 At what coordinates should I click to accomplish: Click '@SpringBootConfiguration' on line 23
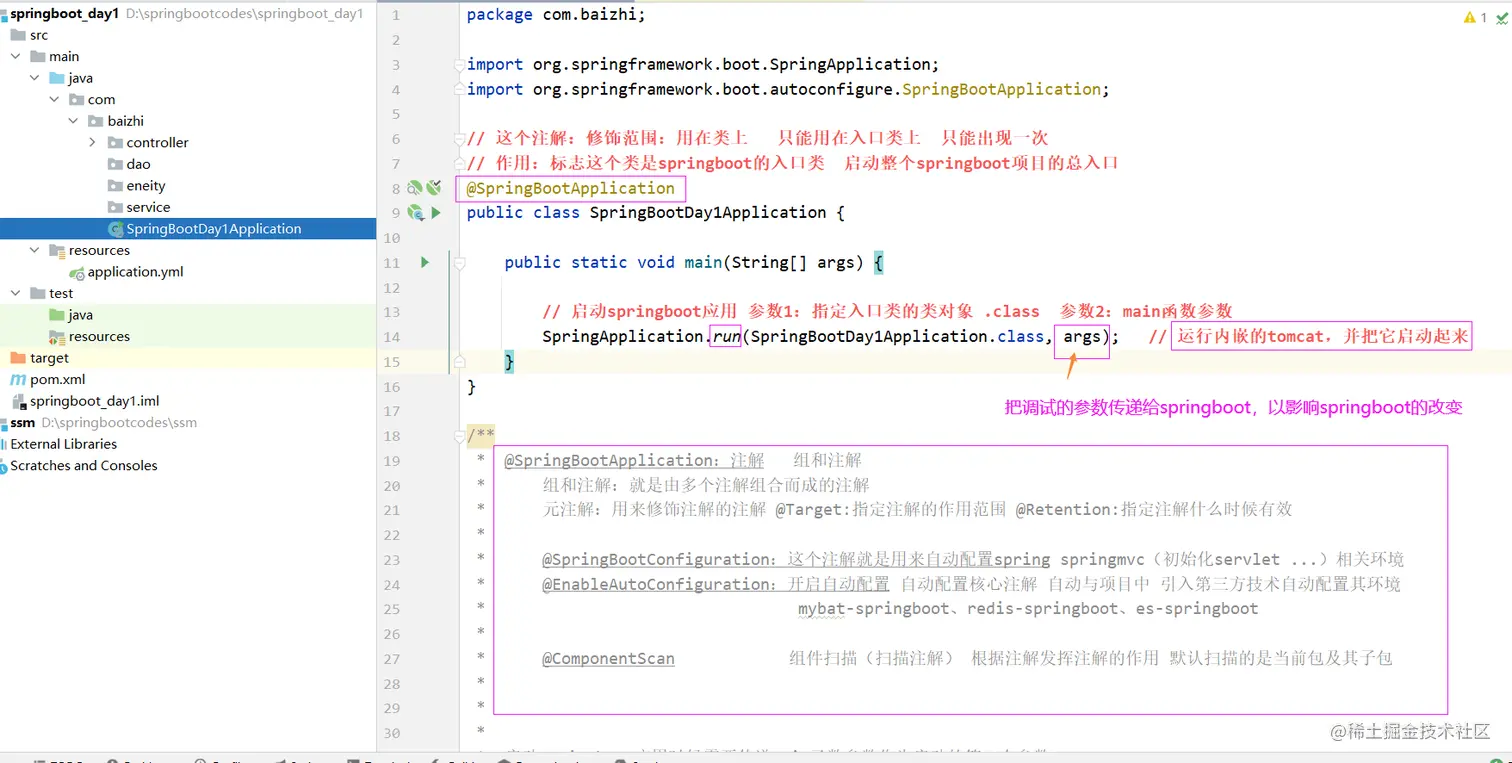pyautogui.click(x=657, y=560)
